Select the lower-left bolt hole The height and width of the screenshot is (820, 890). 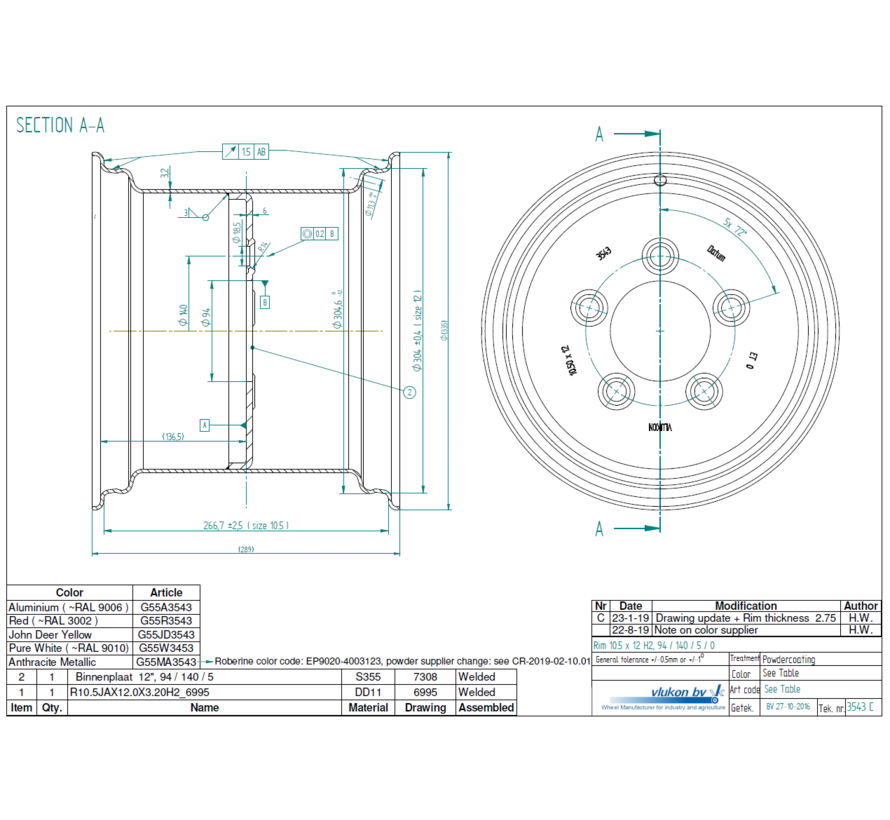tap(617, 389)
